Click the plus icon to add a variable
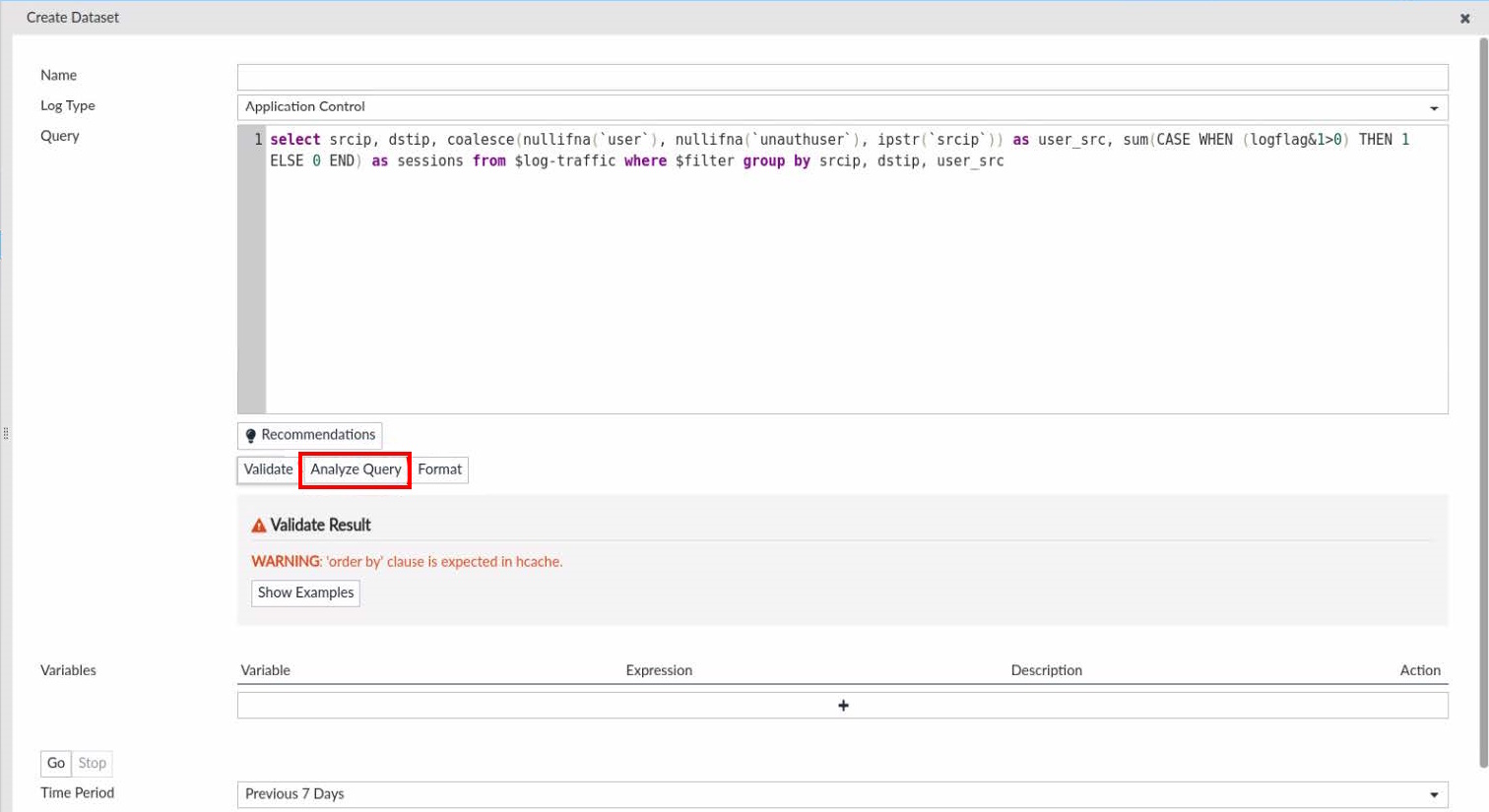The height and width of the screenshot is (812, 1489). pos(843,705)
